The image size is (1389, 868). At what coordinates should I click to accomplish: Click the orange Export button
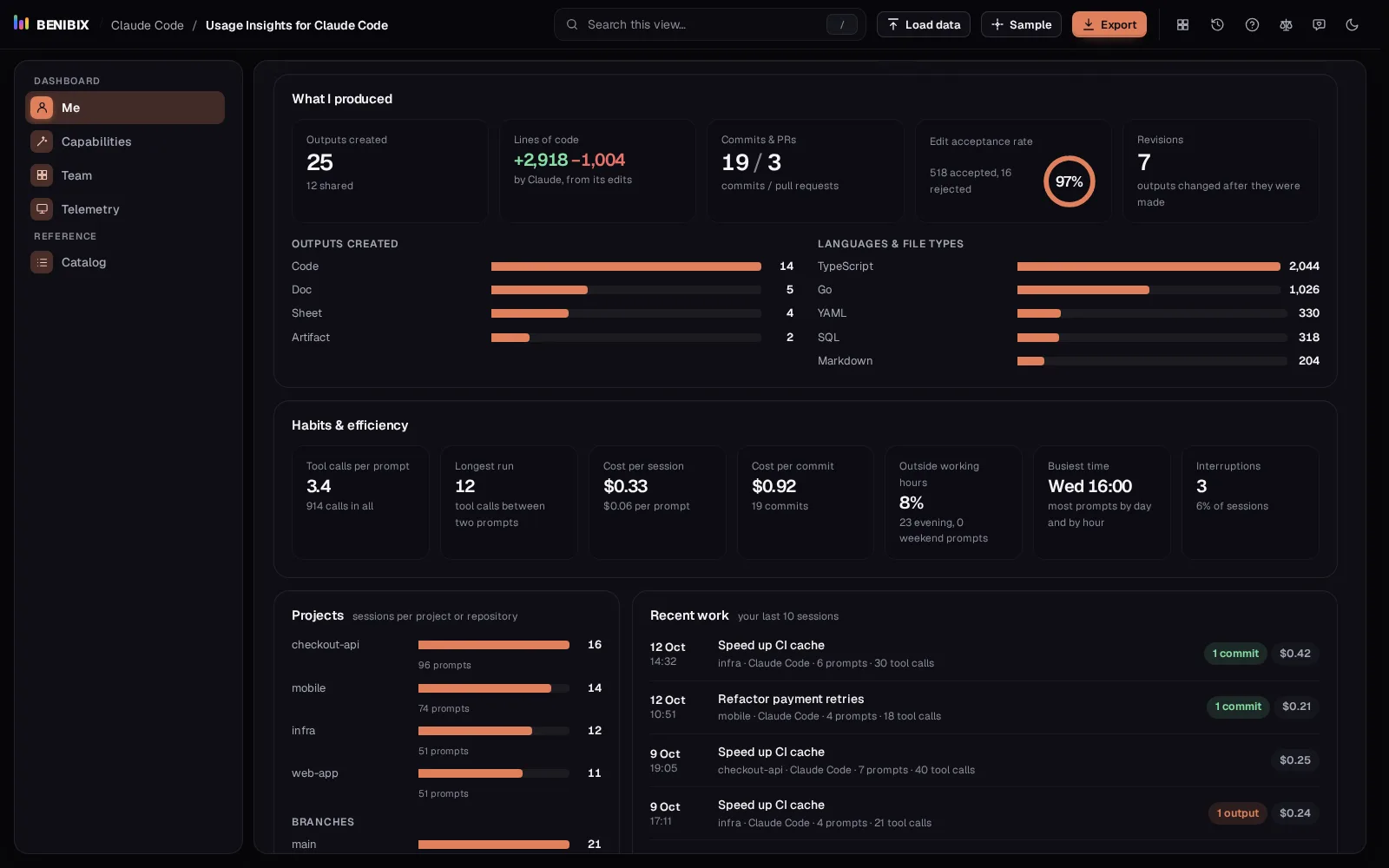pos(1109,24)
